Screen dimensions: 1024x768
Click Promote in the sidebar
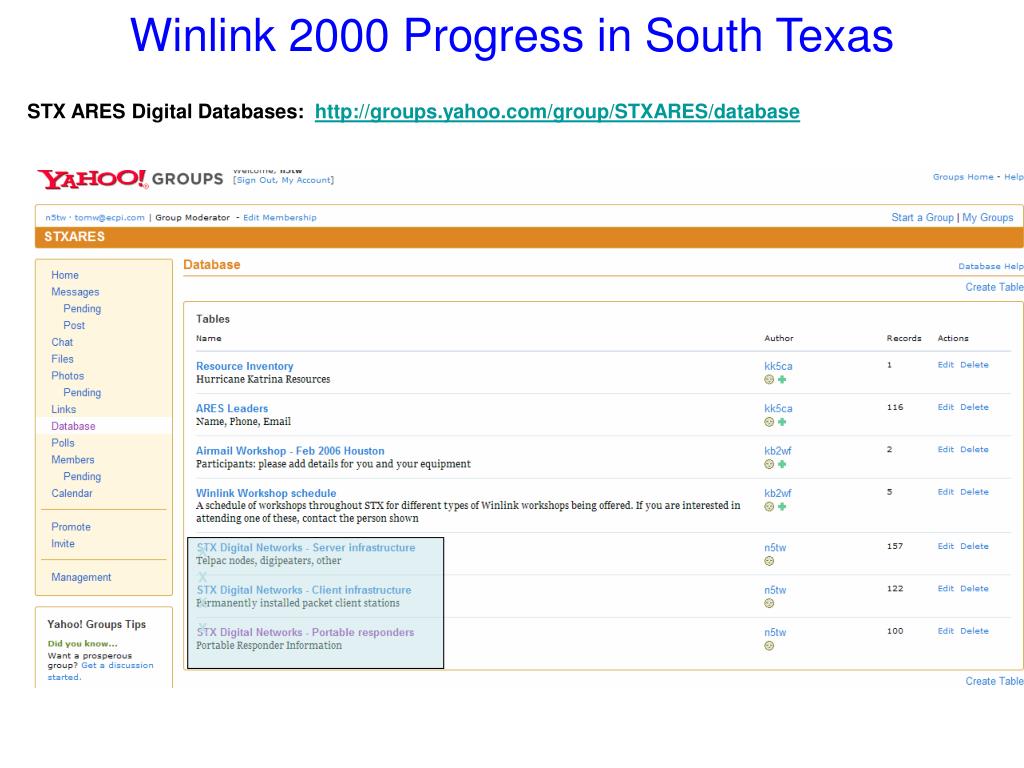(x=71, y=527)
